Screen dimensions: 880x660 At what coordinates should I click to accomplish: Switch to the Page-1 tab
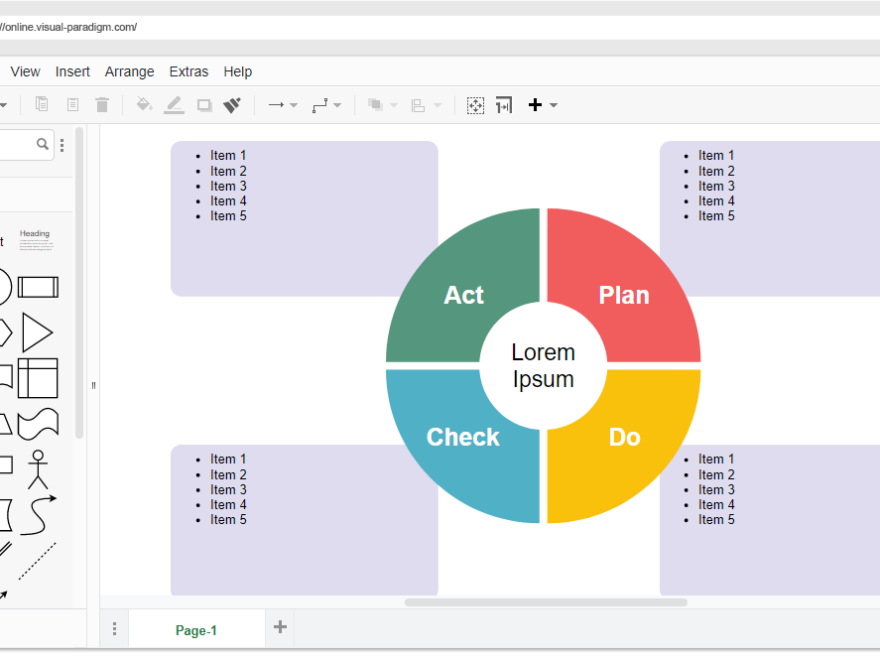coord(196,630)
